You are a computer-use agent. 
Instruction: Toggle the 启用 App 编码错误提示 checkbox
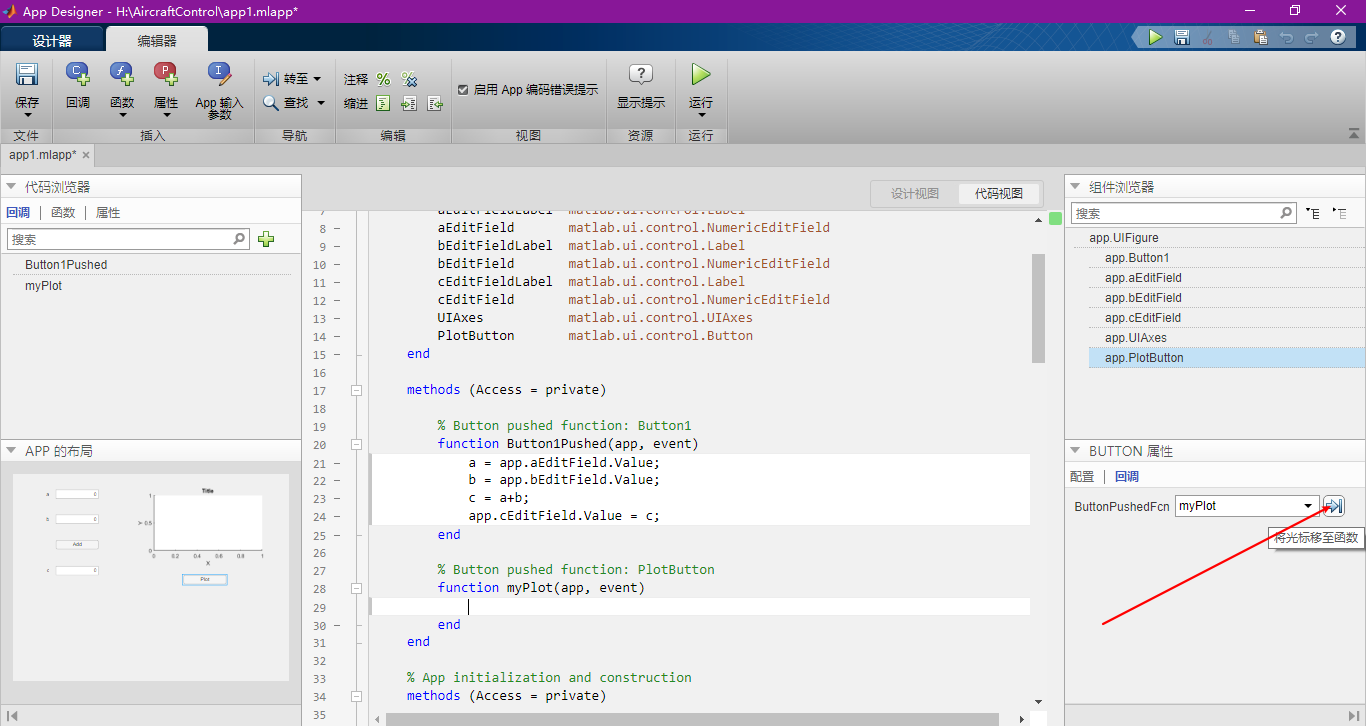pyautogui.click(x=463, y=89)
